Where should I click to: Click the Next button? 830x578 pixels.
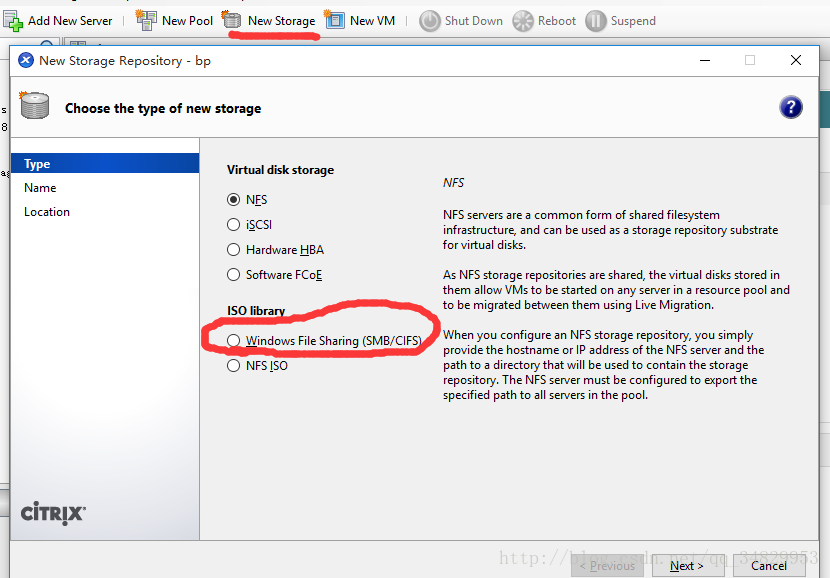tap(686, 565)
